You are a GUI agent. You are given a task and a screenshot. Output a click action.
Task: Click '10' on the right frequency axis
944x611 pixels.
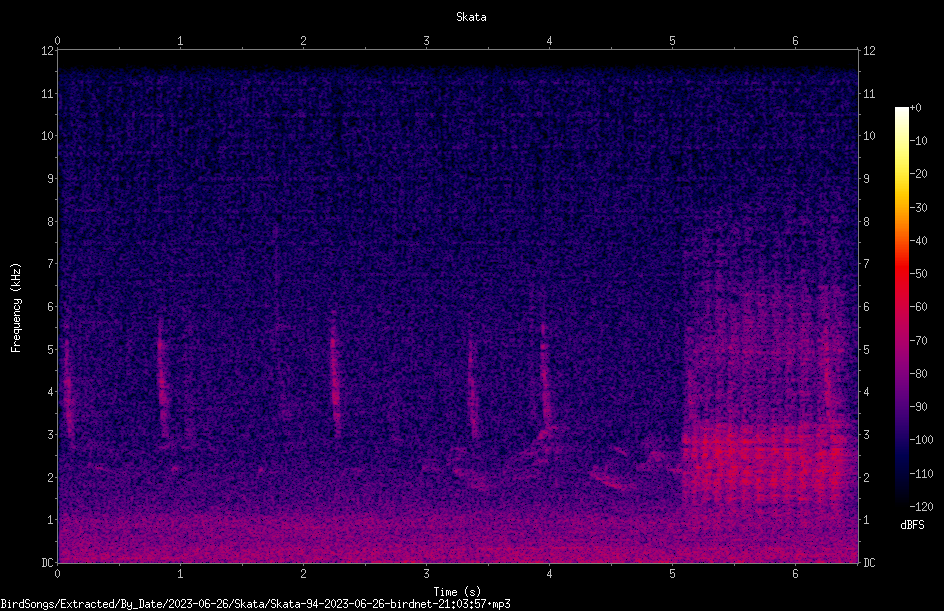(869, 136)
